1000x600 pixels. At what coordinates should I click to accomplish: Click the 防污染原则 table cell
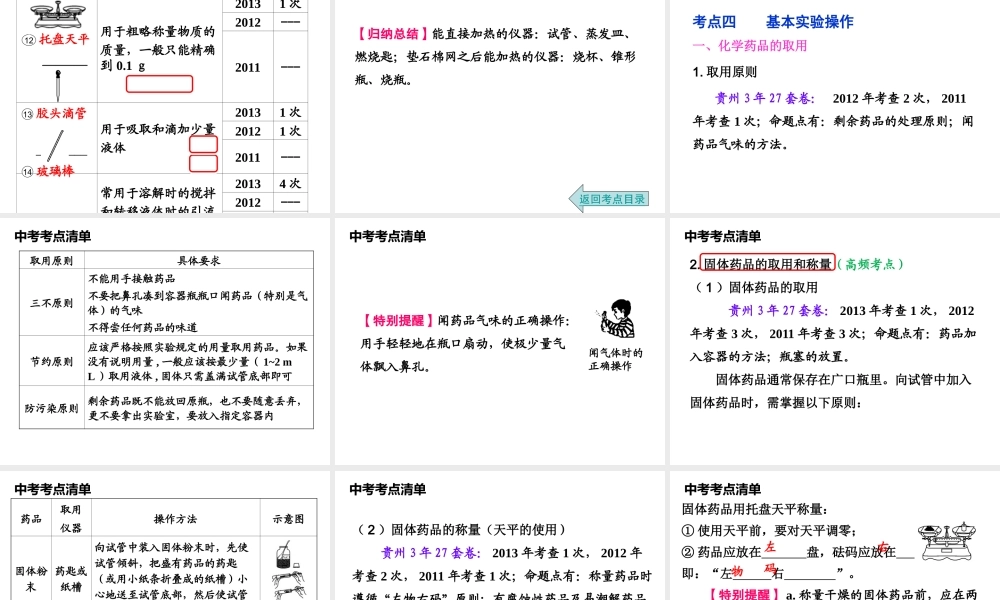(x=52, y=407)
